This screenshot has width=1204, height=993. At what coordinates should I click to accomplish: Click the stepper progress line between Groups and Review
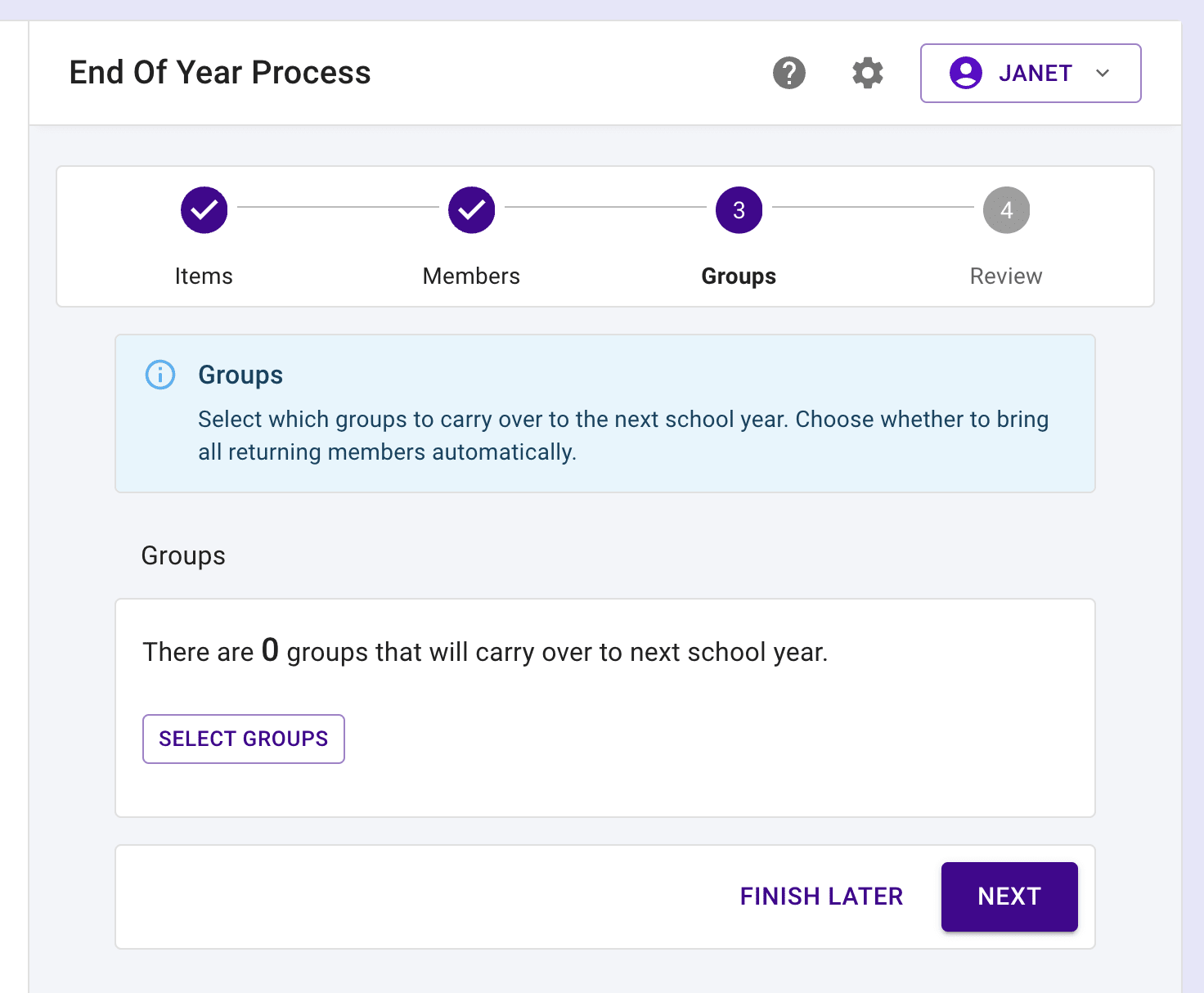(x=872, y=209)
